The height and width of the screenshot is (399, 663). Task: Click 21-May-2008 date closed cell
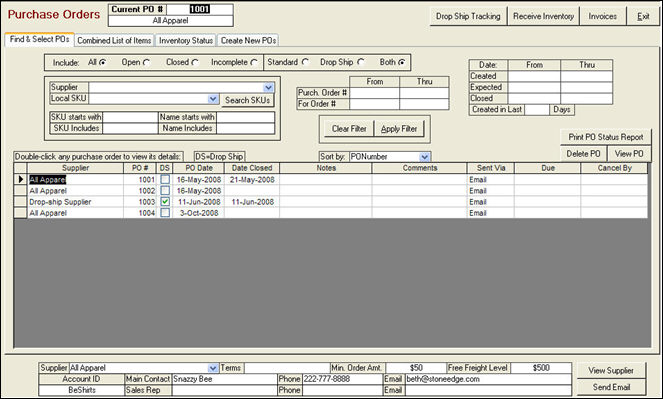pyautogui.click(x=252, y=180)
